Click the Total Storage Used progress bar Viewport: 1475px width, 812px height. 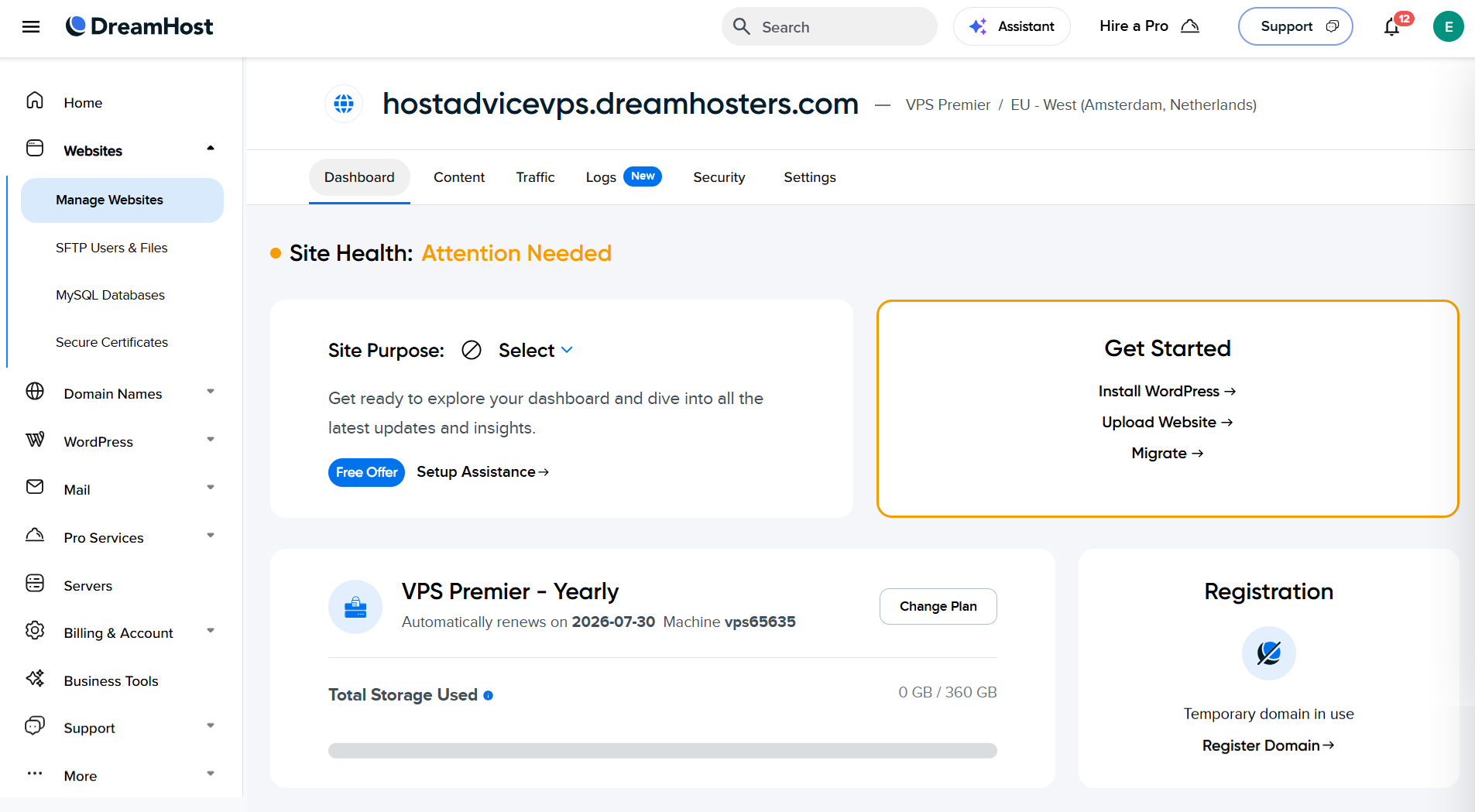pyautogui.click(x=662, y=750)
